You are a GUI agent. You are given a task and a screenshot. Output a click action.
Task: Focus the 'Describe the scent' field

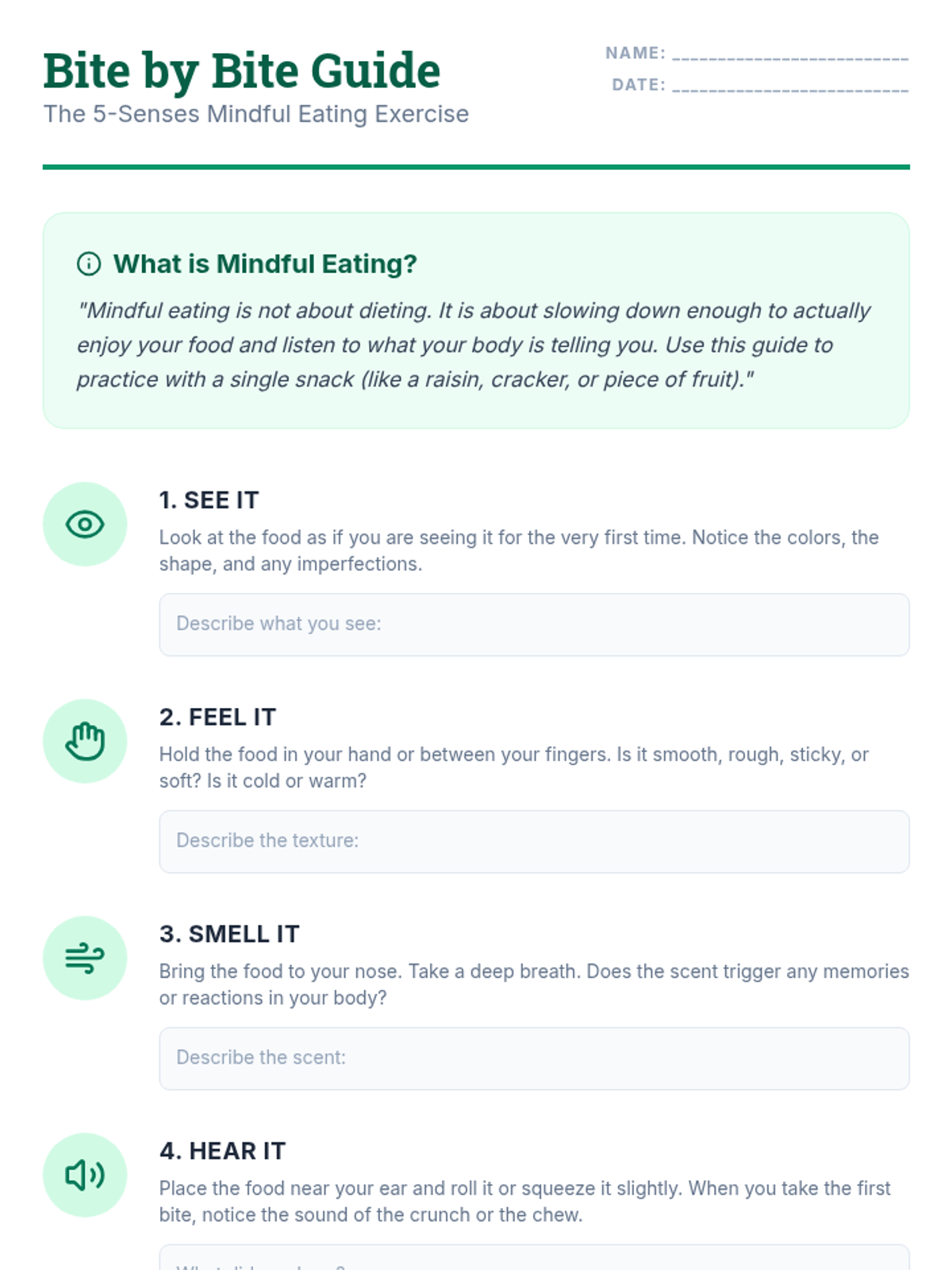tap(534, 1058)
